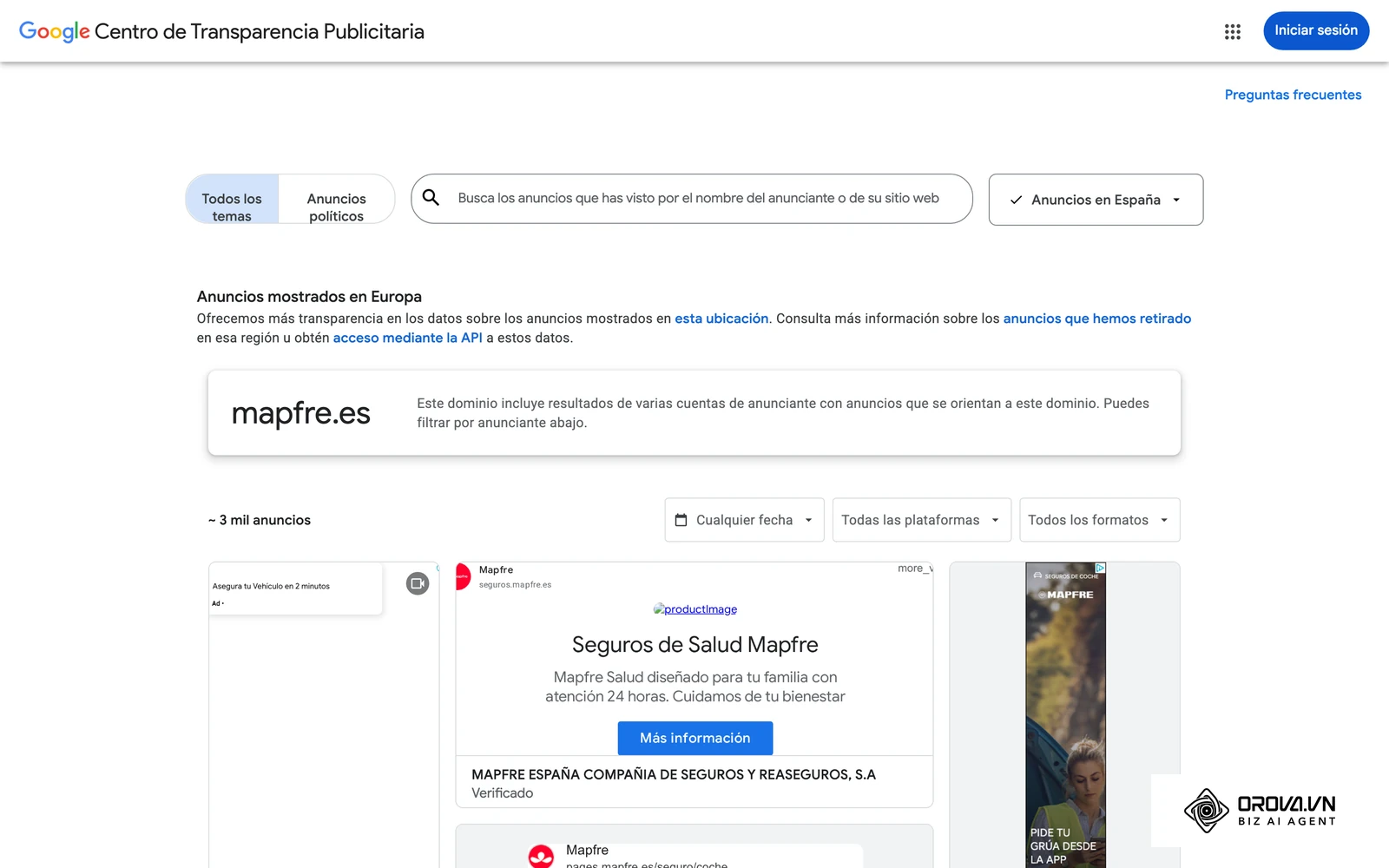Expand Todos los formatos filter

(1099, 520)
